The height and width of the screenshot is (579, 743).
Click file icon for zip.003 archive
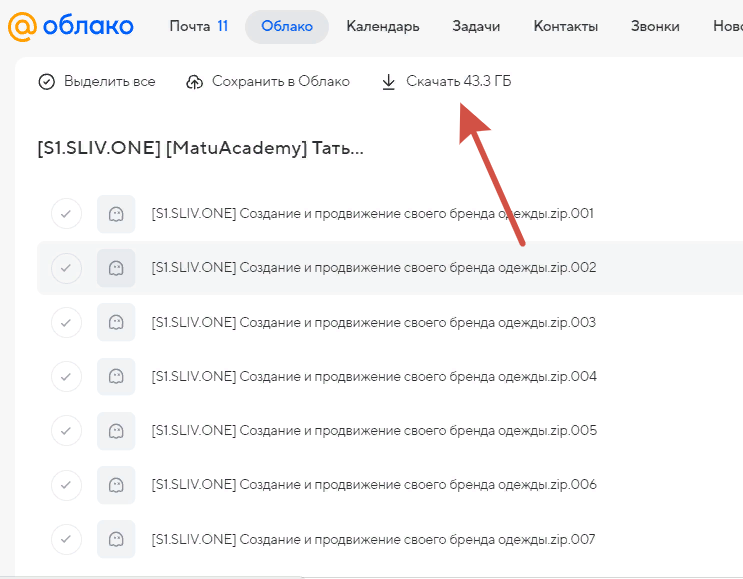[116, 322]
